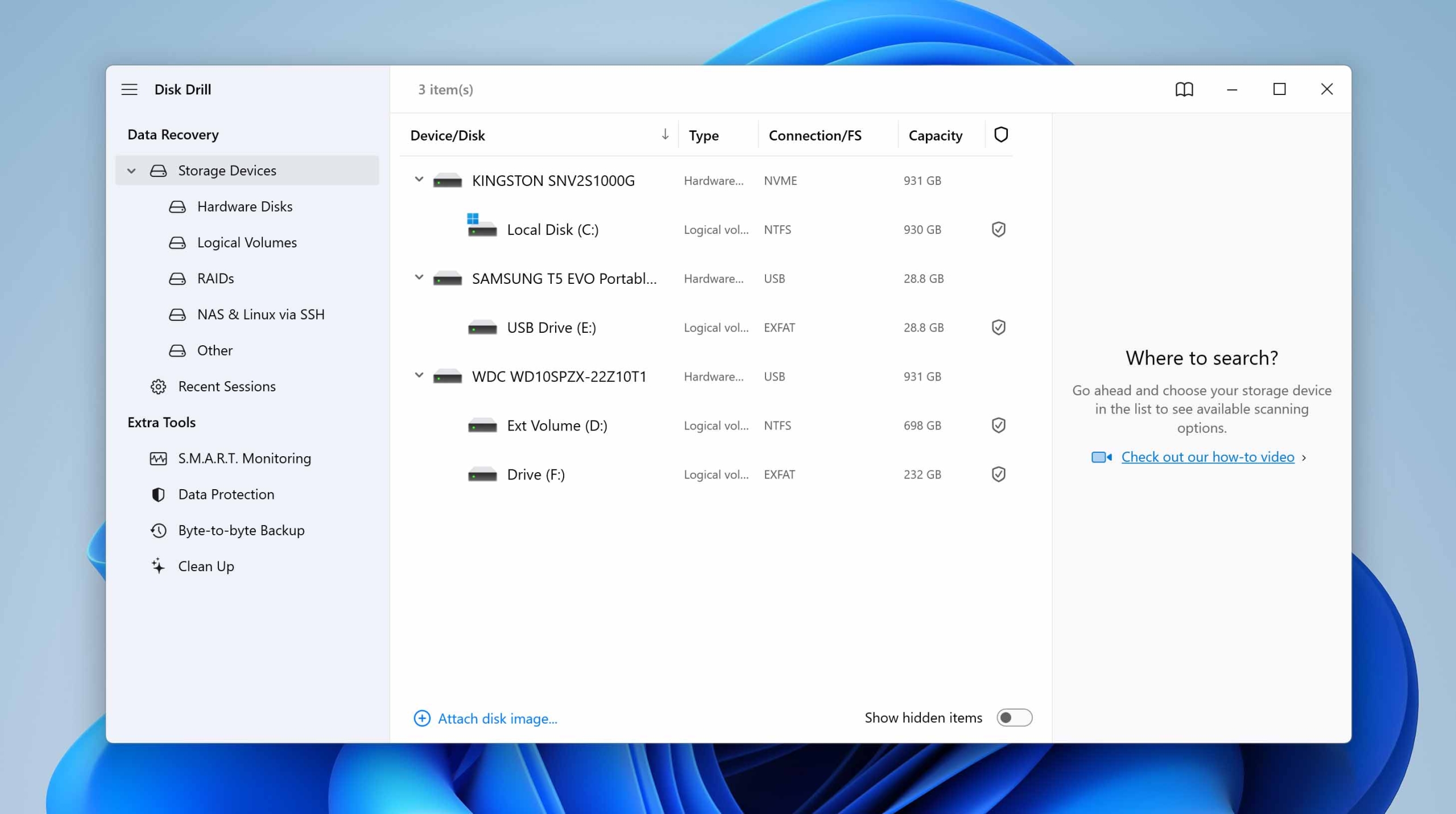The image size is (1456, 814).
Task: Click the NAS & Linux via SSH icon
Action: [x=177, y=314]
